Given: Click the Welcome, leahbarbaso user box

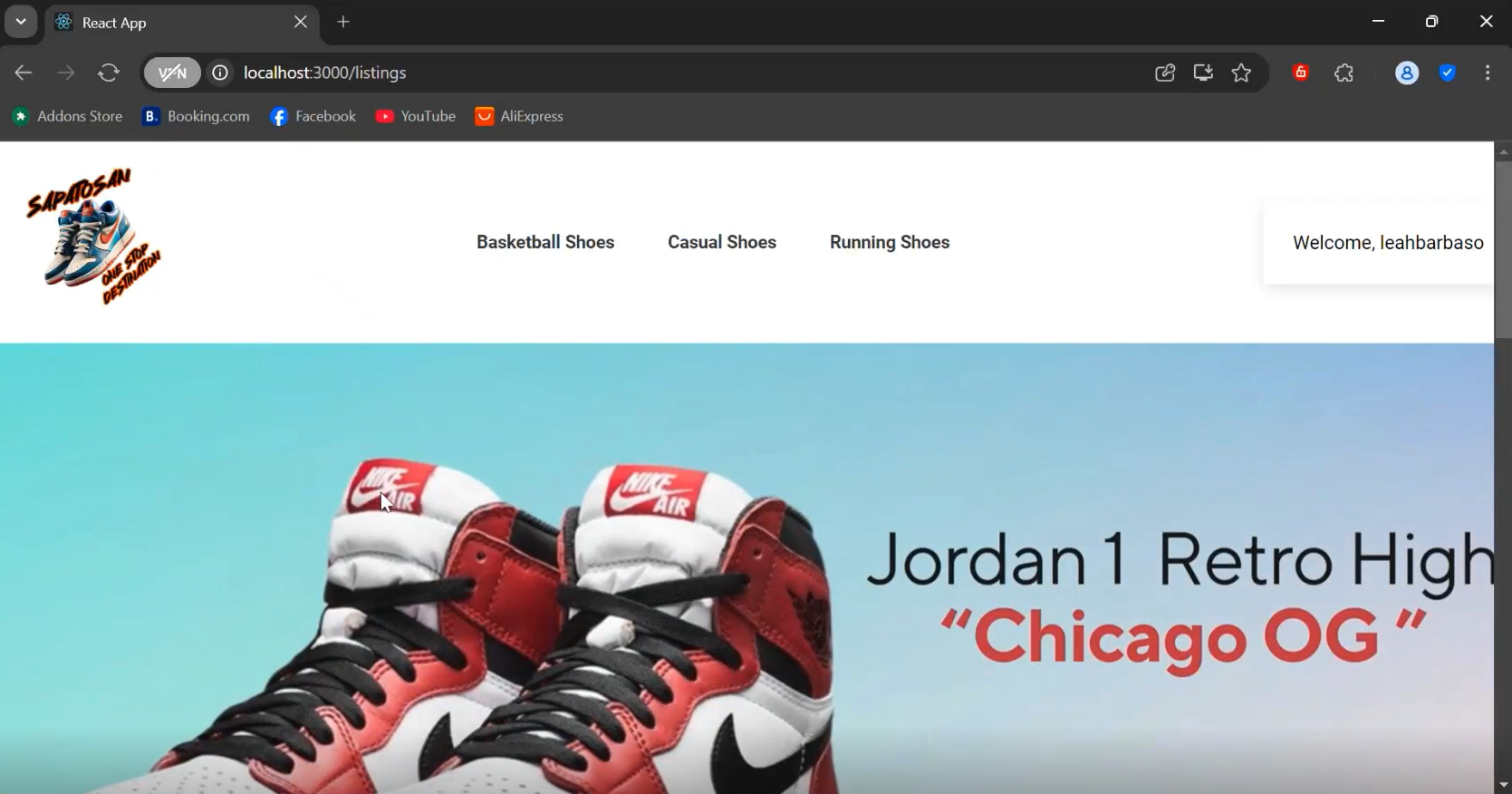Looking at the screenshot, I should point(1379,243).
